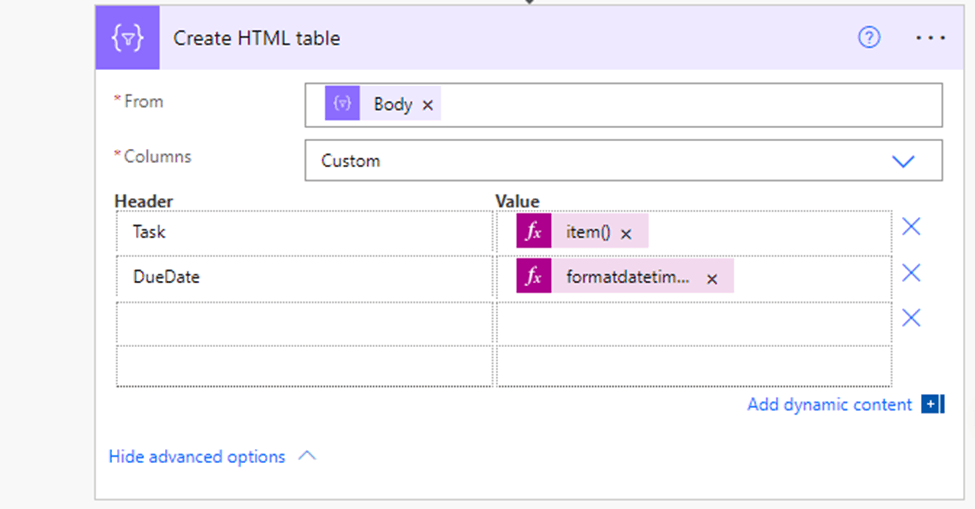Collapse advanced options with the up chevron
This screenshot has width=975, height=509.
pyautogui.click(x=307, y=456)
